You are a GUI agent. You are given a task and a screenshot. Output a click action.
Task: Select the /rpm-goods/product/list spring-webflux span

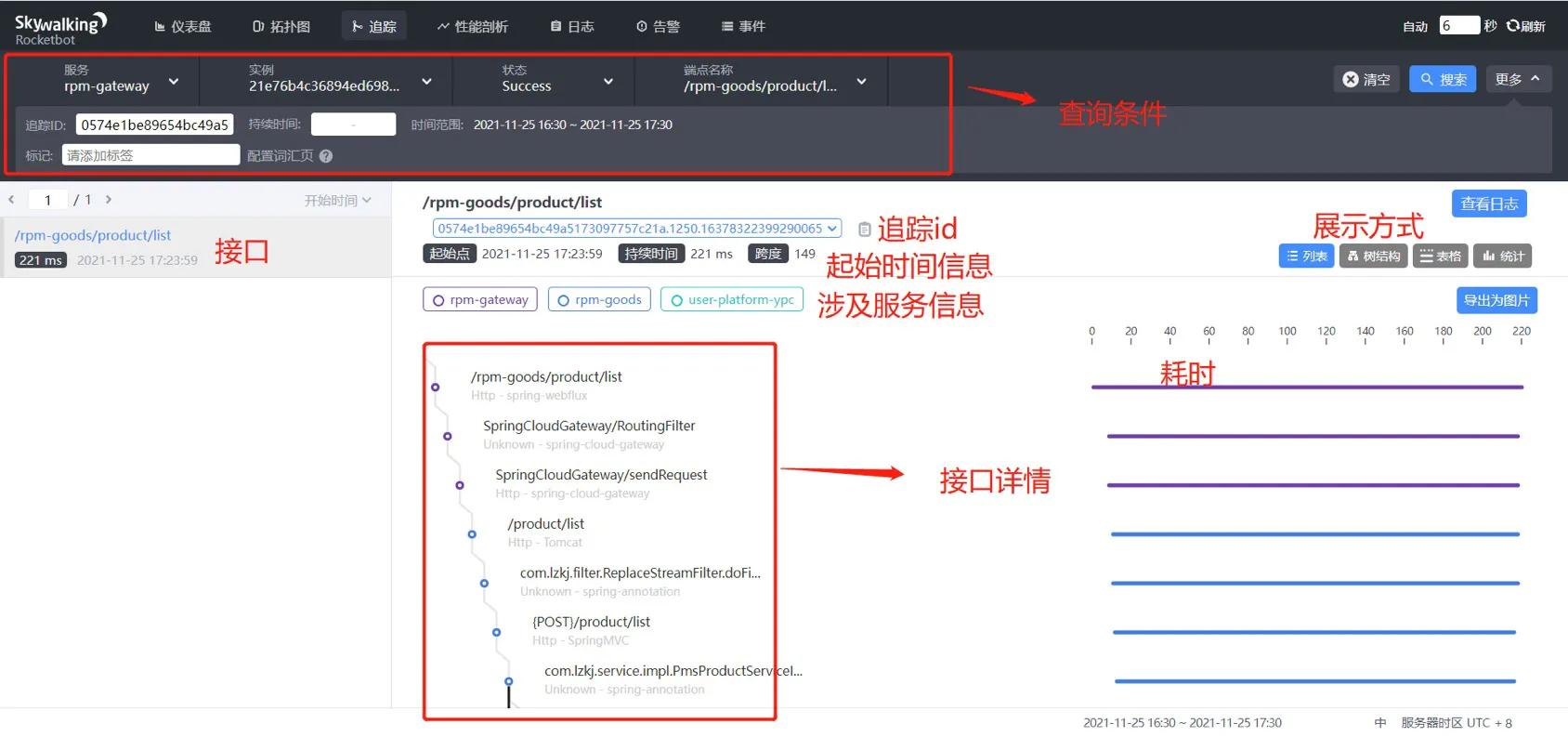(x=546, y=385)
